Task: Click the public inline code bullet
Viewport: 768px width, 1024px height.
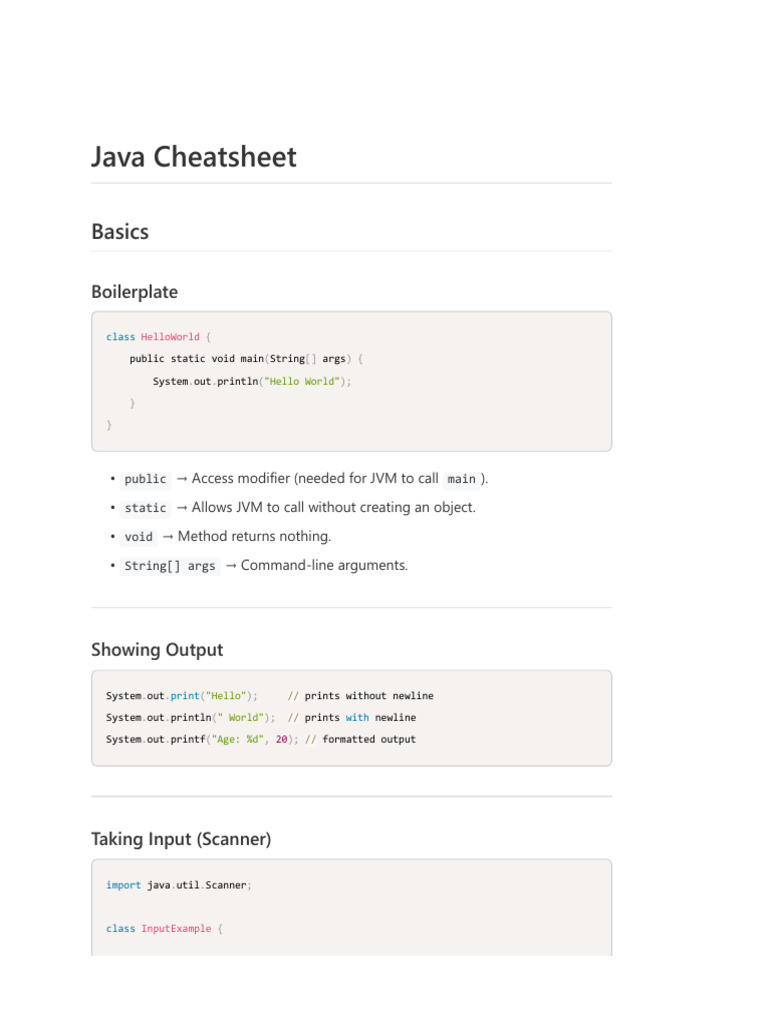Action: click(146, 479)
